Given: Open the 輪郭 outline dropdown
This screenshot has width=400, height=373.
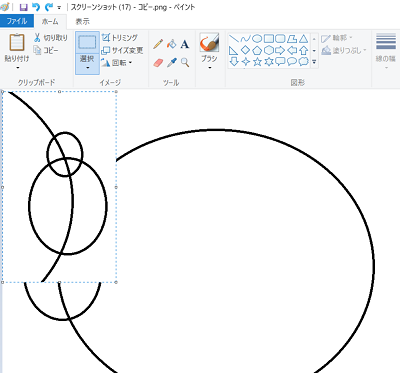Looking at the screenshot, I should [337, 38].
